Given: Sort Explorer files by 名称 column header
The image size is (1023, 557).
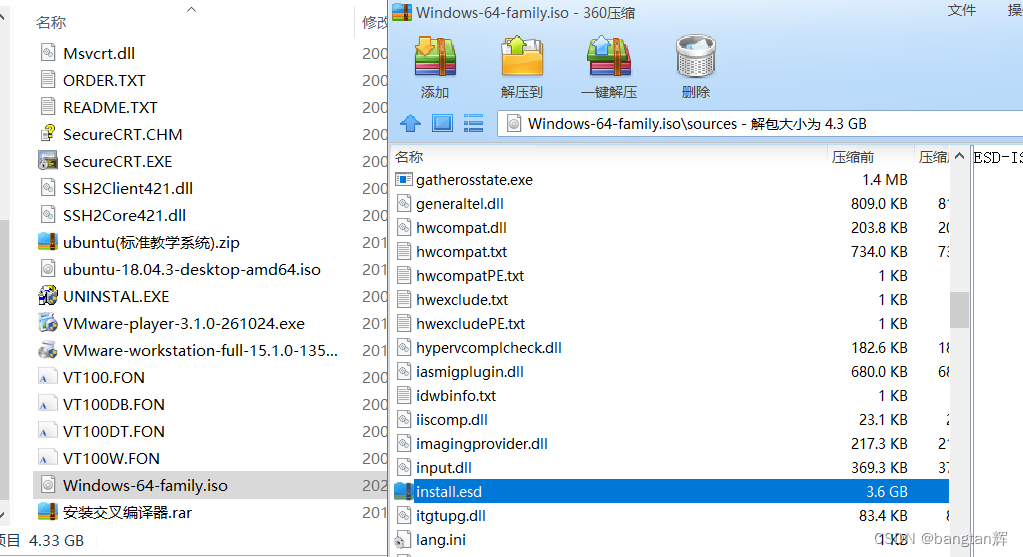Looking at the screenshot, I should click(x=51, y=22).
